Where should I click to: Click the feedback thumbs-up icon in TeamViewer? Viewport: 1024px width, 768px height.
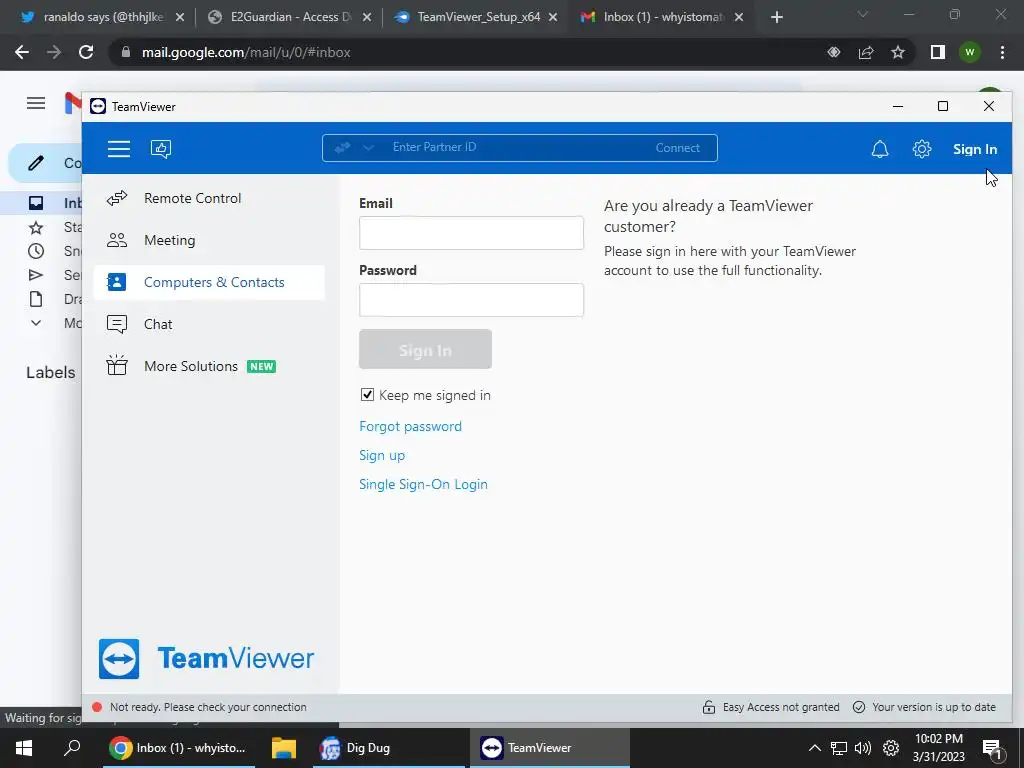[161, 149]
